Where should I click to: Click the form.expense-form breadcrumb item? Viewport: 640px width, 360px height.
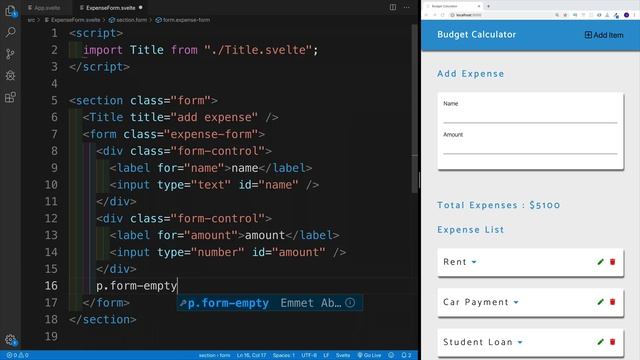click(183, 20)
